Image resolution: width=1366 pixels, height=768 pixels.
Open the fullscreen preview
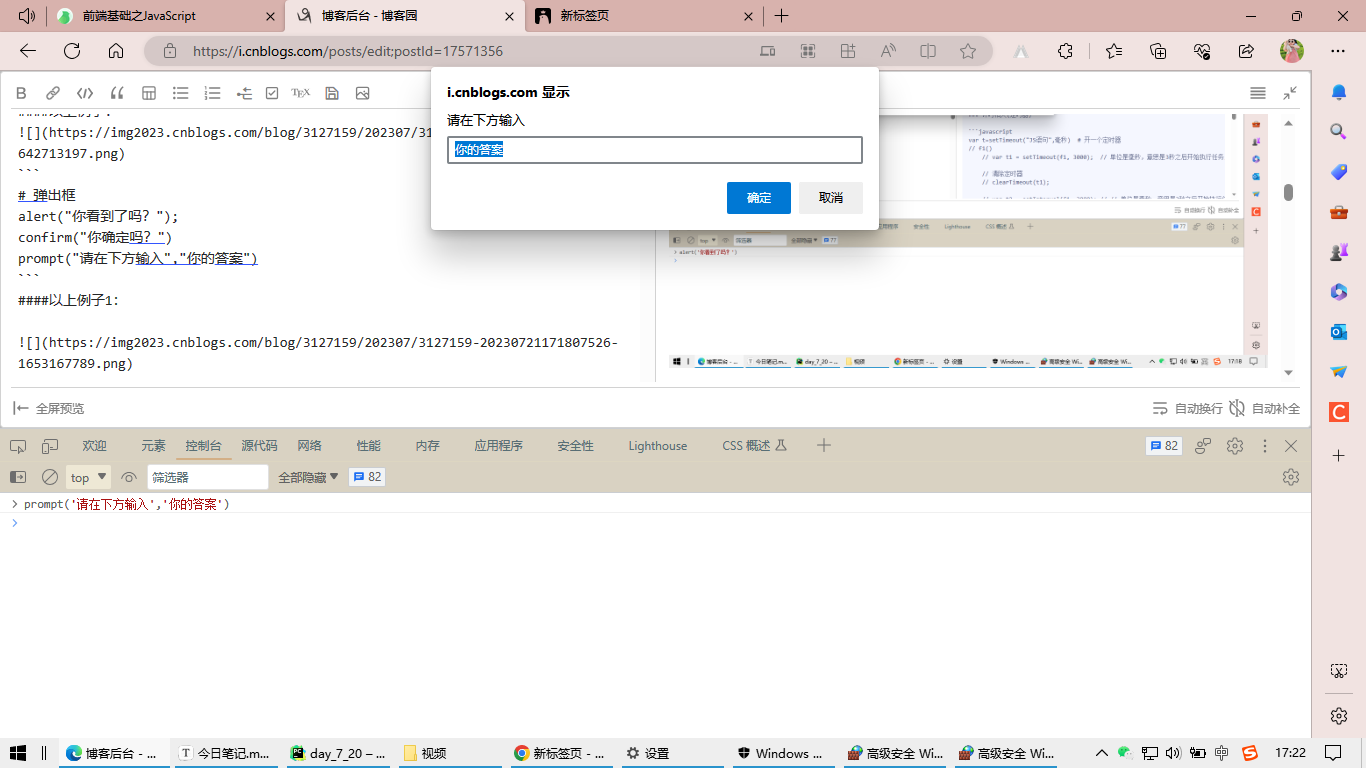click(48, 408)
